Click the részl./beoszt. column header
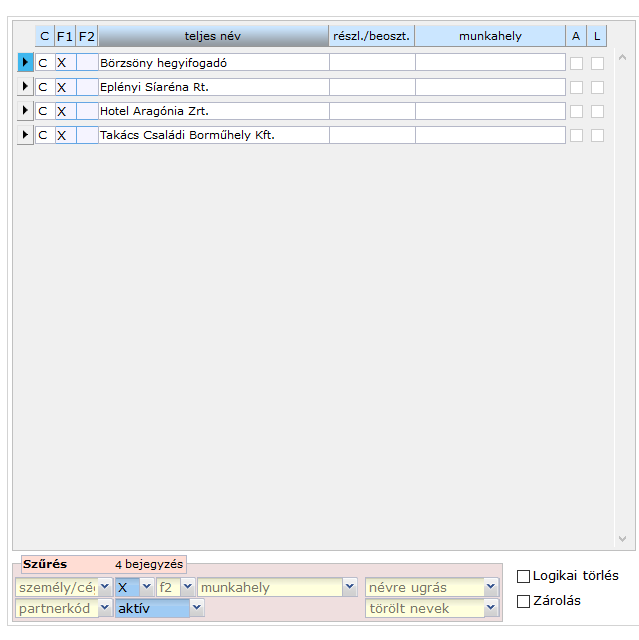 click(x=371, y=36)
